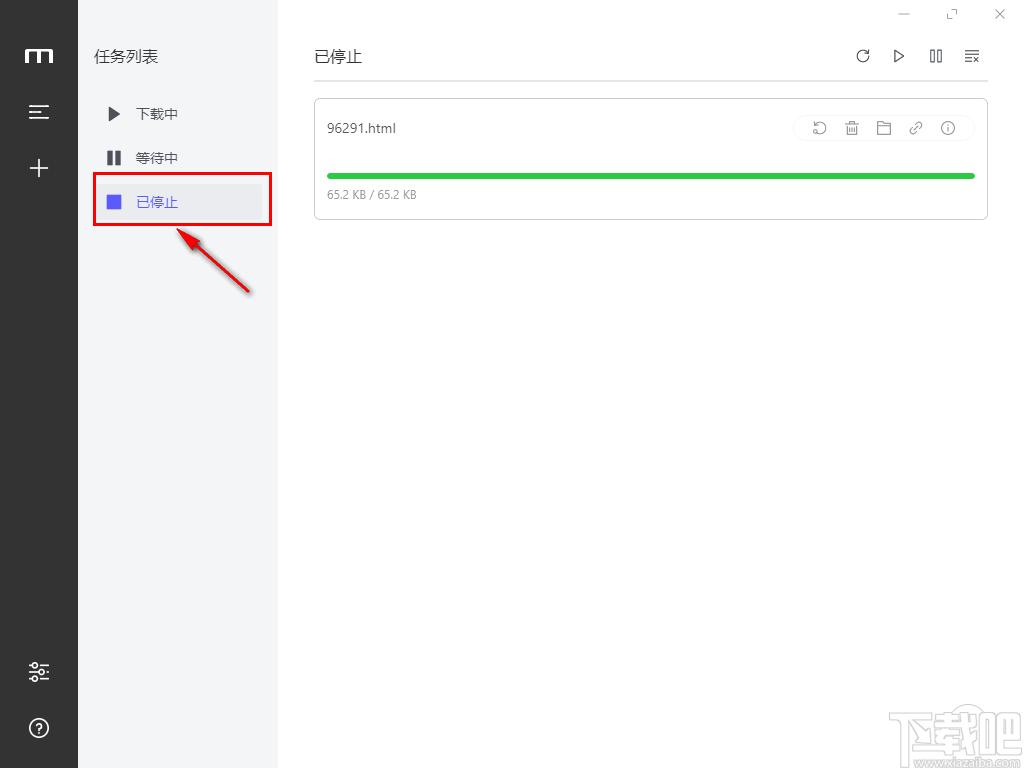Open the help question mark icon

(x=39, y=728)
